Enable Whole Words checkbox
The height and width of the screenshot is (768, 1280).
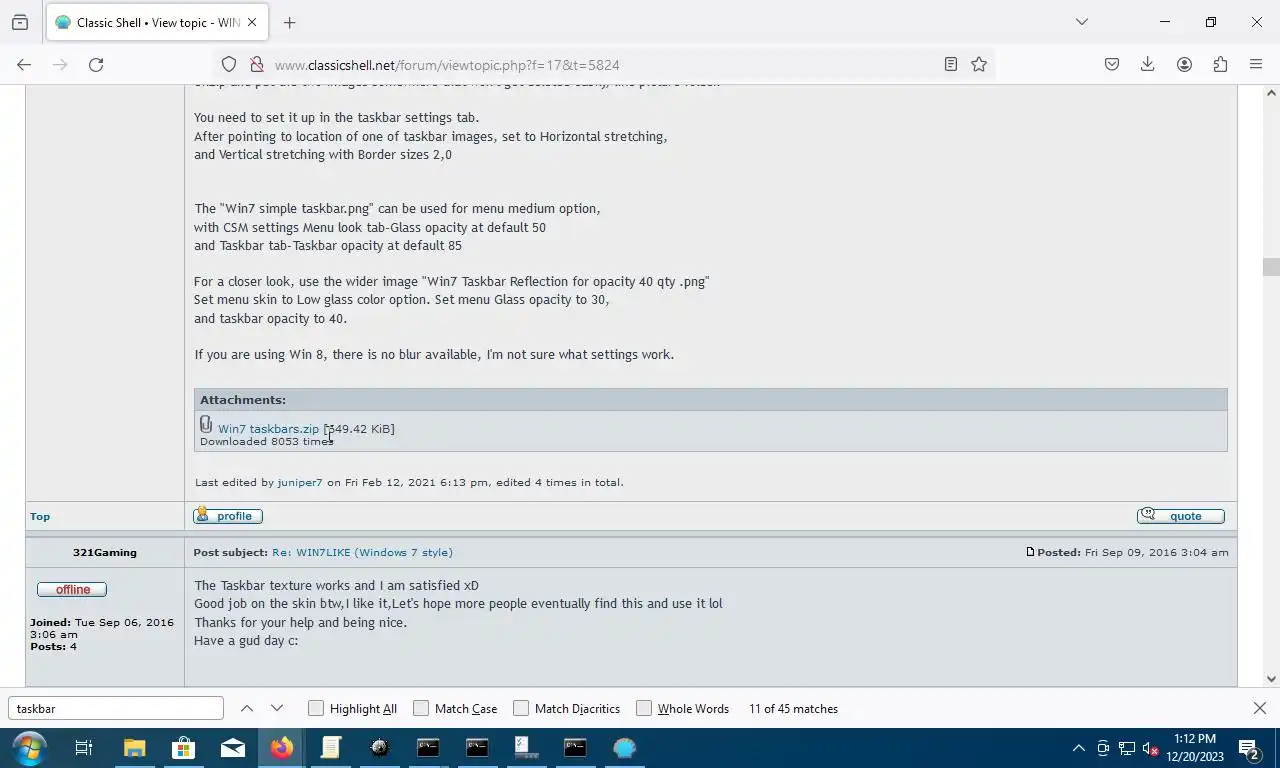pos(644,708)
